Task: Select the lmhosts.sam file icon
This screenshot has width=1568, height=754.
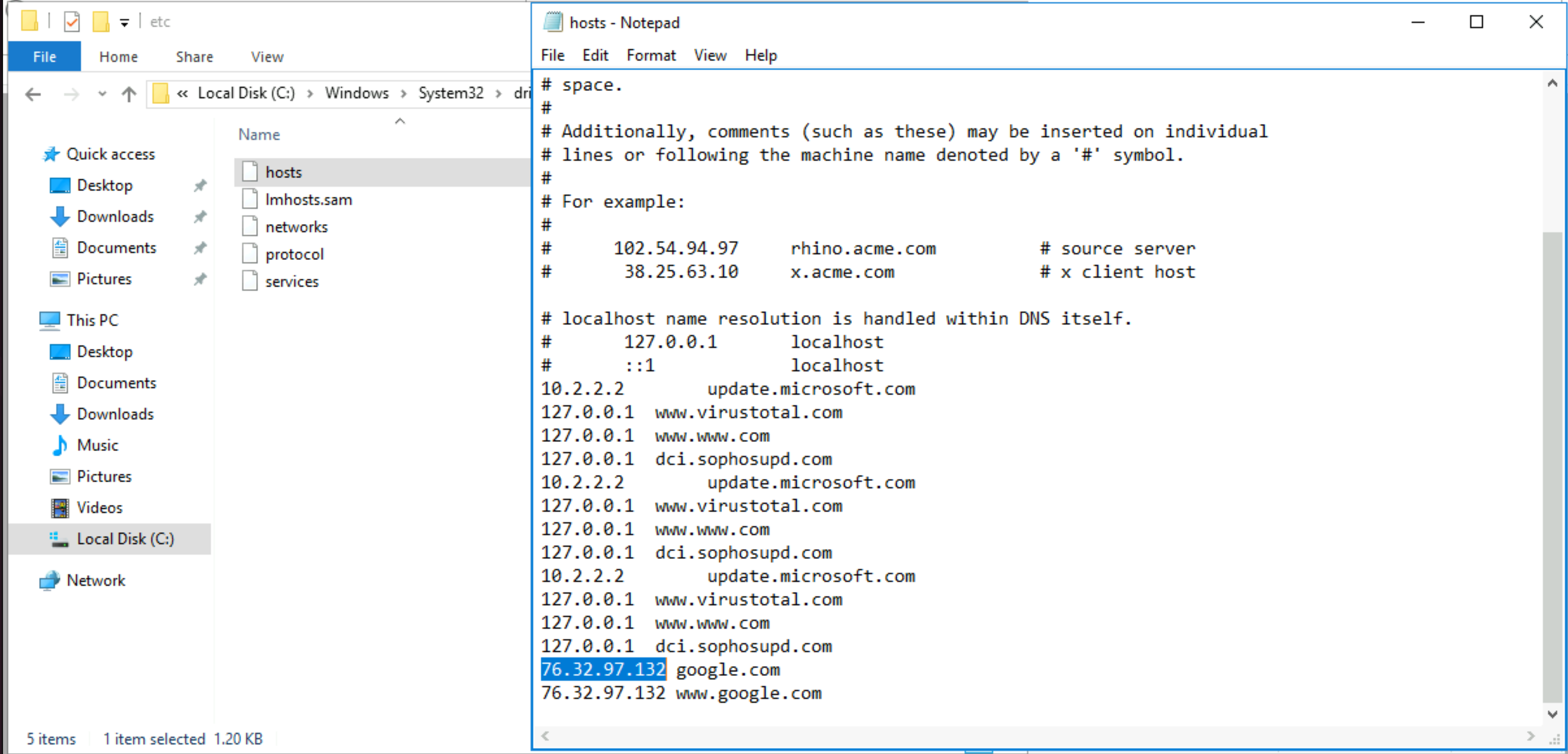Action: click(x=249, y=199)
